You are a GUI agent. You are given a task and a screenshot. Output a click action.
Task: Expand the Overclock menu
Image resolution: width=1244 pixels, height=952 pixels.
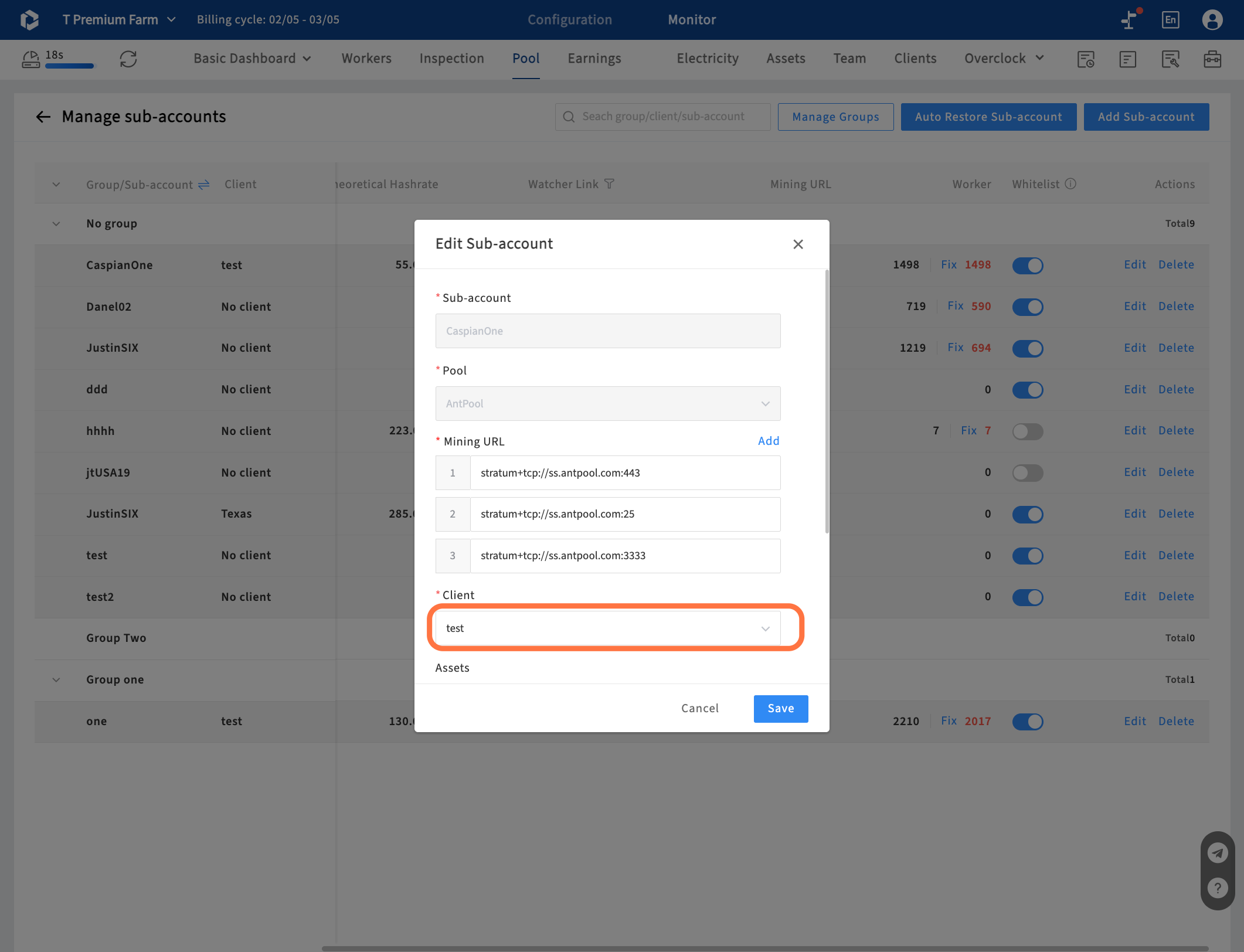(x=1004, y=58)
